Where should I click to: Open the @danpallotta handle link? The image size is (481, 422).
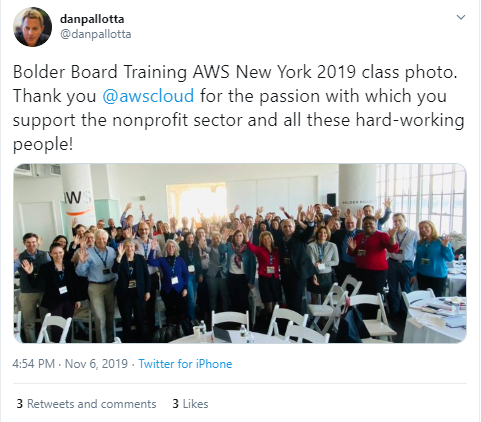point(95,34)
